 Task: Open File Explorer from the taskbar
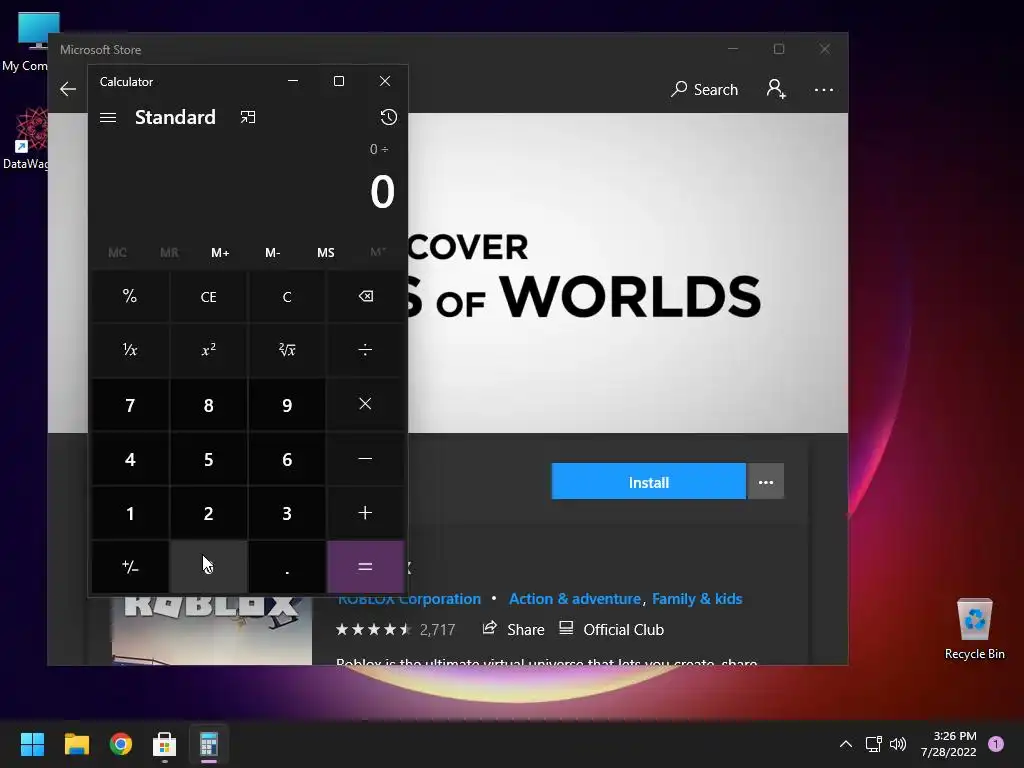click(x=76, y=744)
